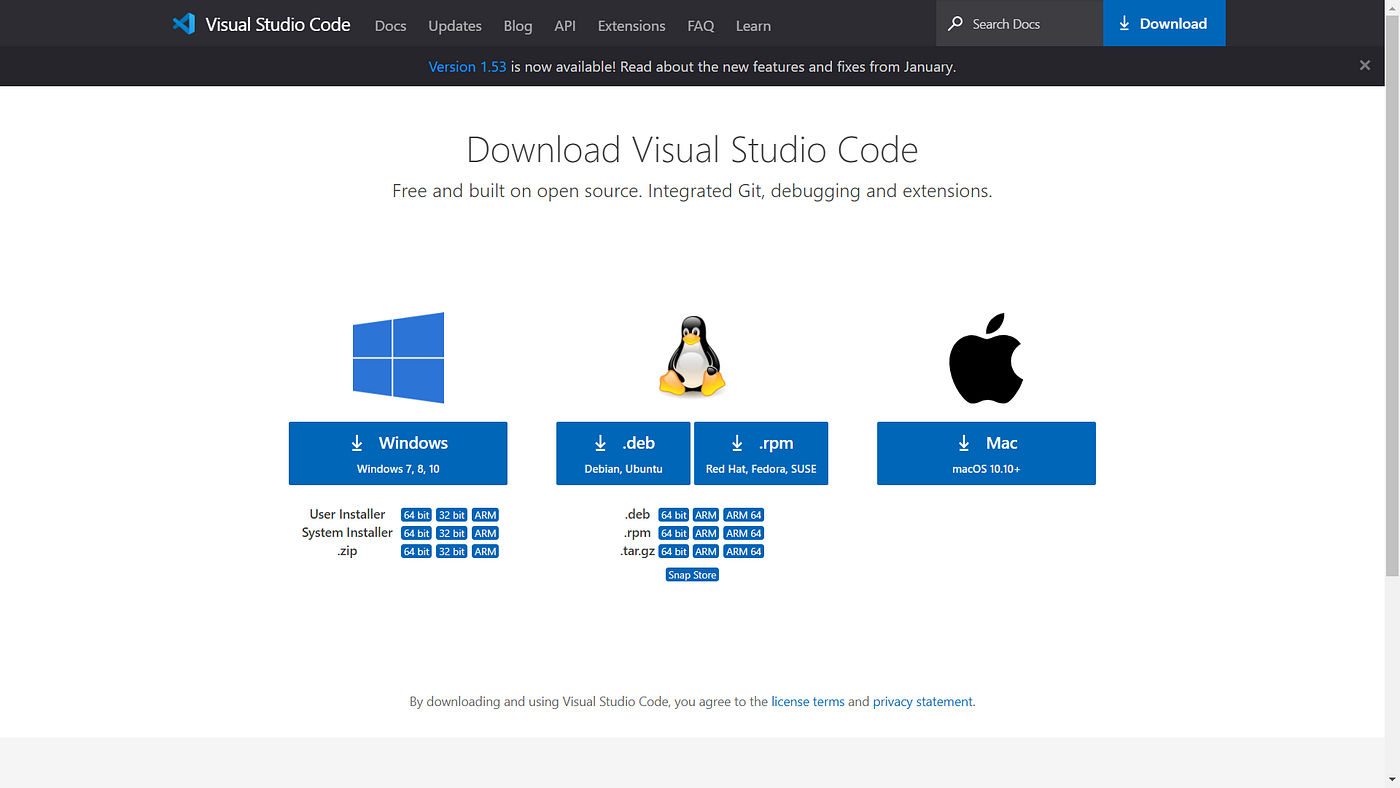Click the Visual Studio Code logo
The image size is (1400, 788).
(184, 23)
